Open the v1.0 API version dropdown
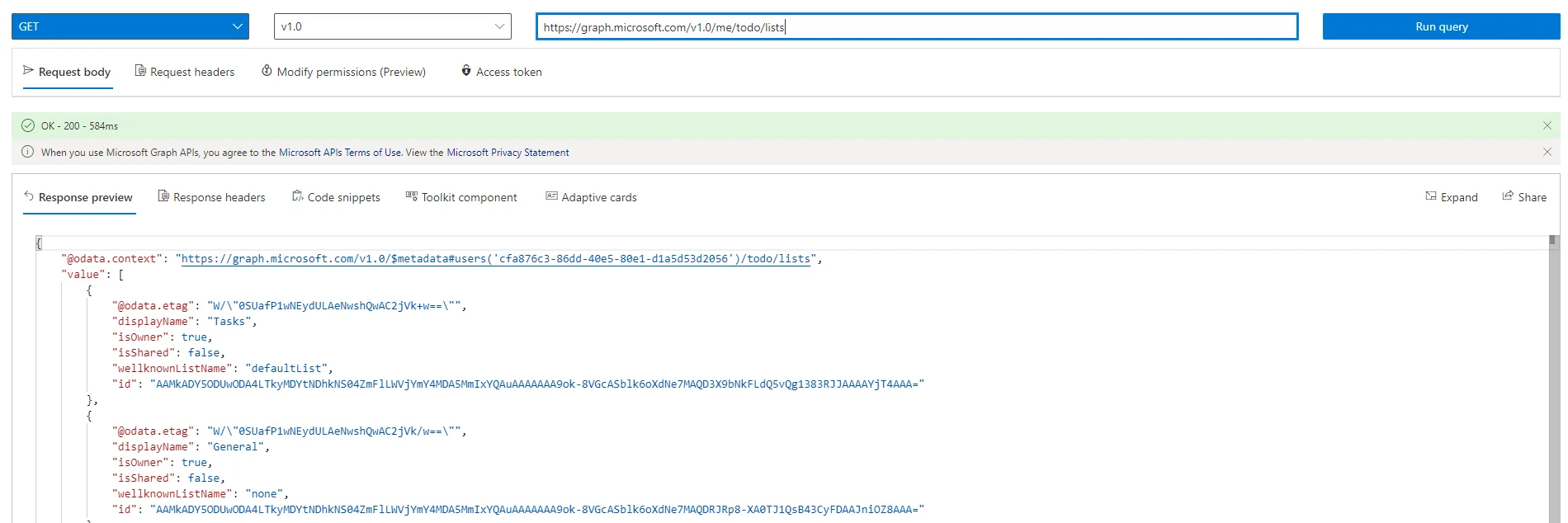The image size is (1568, 523). pyautogui.click(x=393, y=26)
